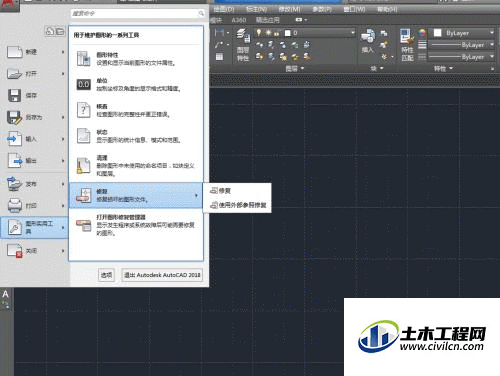Expand the Save As (另存为) submenu arrow
Viewport: 500px width, 376px height.
[x=63, y=117]
